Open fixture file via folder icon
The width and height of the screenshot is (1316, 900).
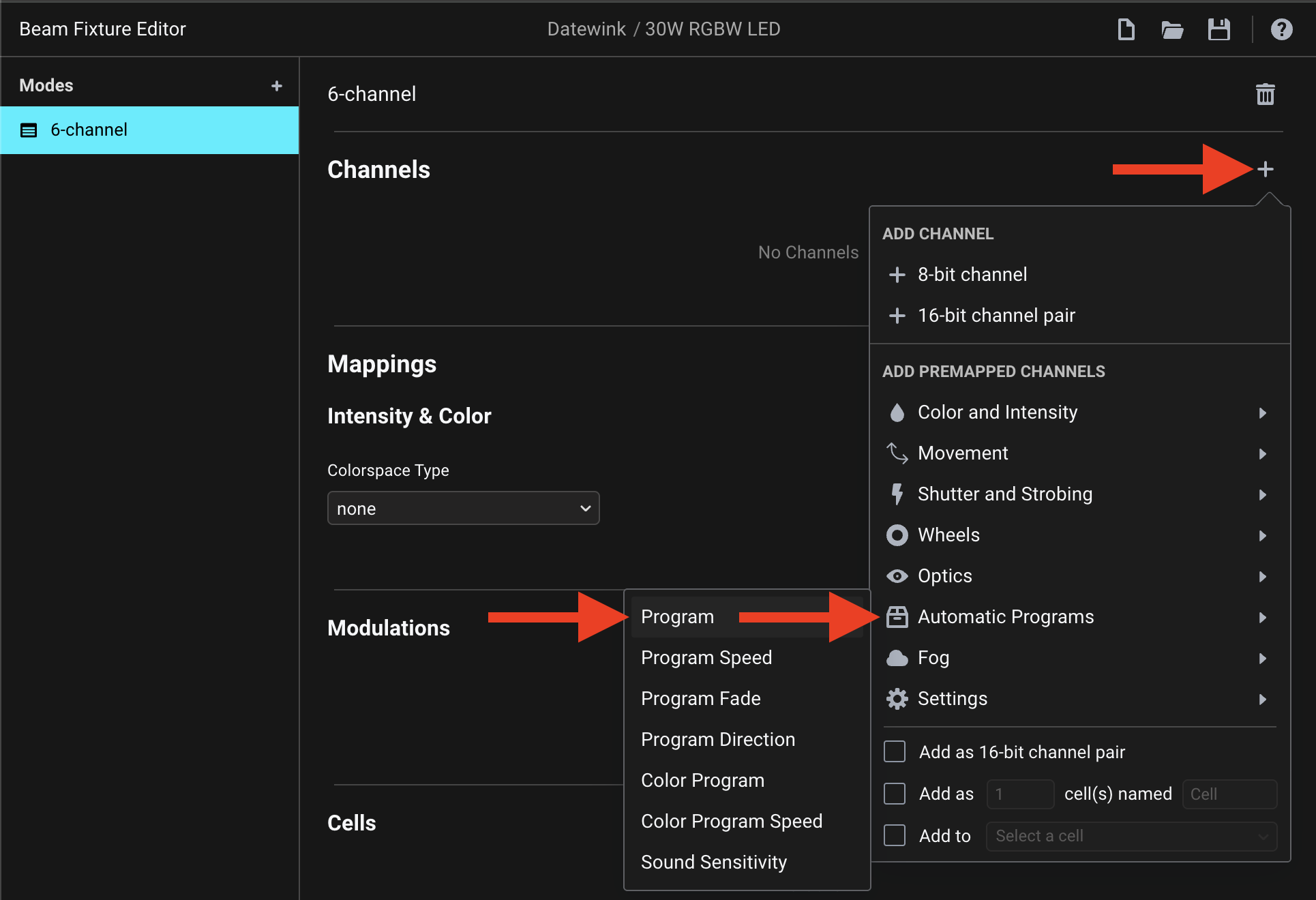[1171, 29]
